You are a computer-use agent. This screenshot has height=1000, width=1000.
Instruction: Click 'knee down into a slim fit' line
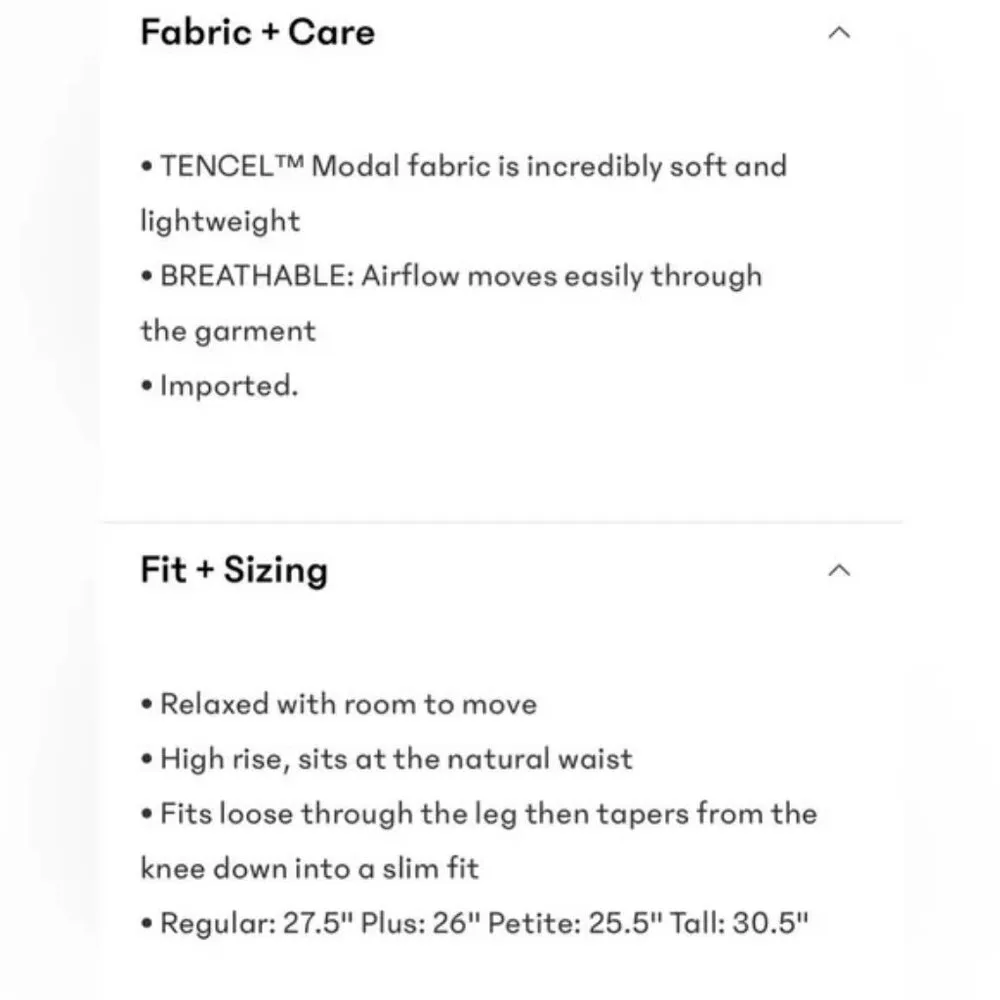tap(310, 868)
